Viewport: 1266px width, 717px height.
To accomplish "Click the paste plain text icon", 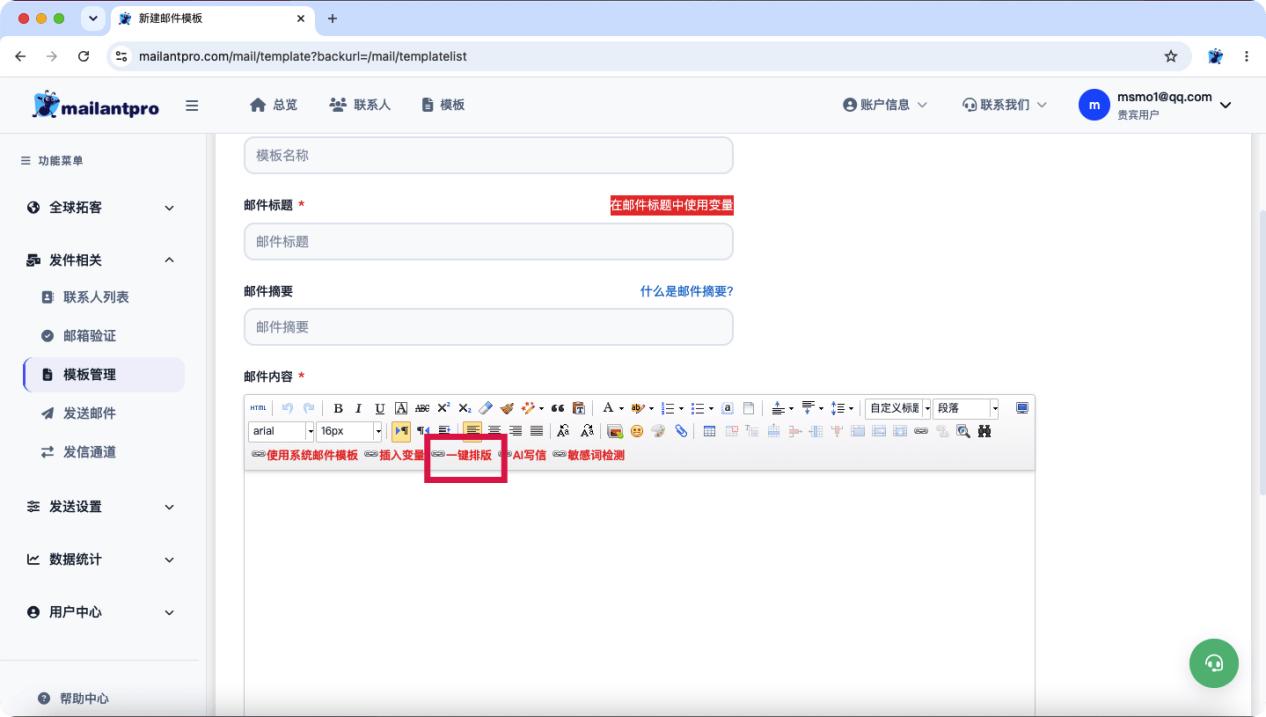I will 578,408.
